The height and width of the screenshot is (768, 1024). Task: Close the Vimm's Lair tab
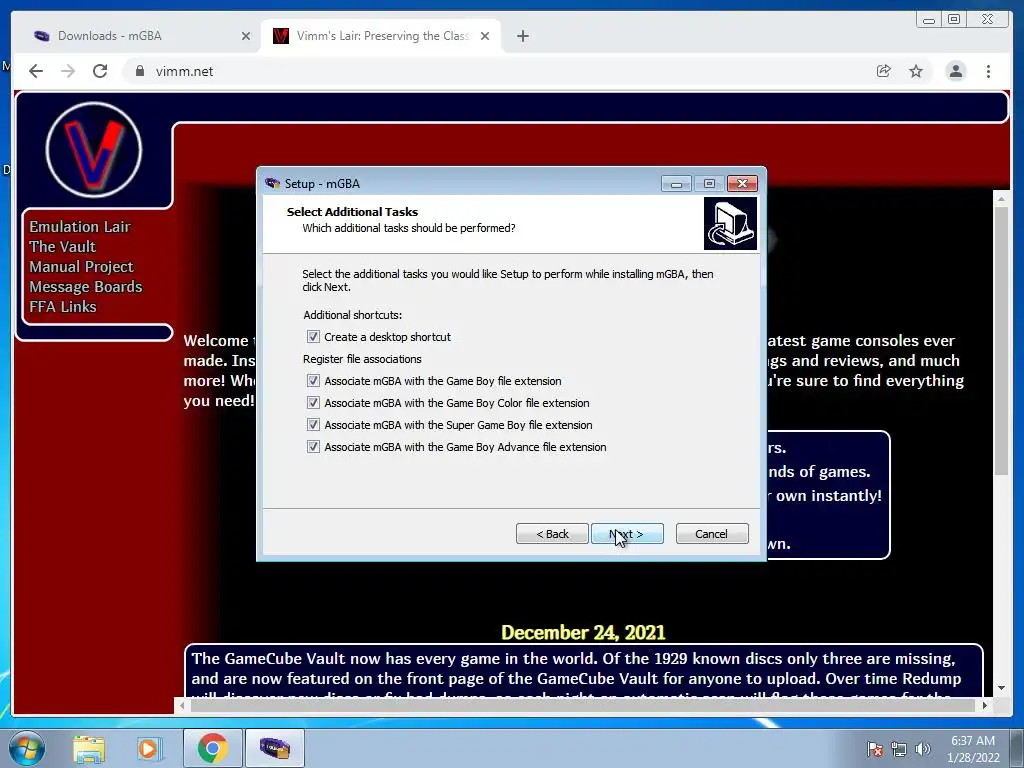point(485,36)
